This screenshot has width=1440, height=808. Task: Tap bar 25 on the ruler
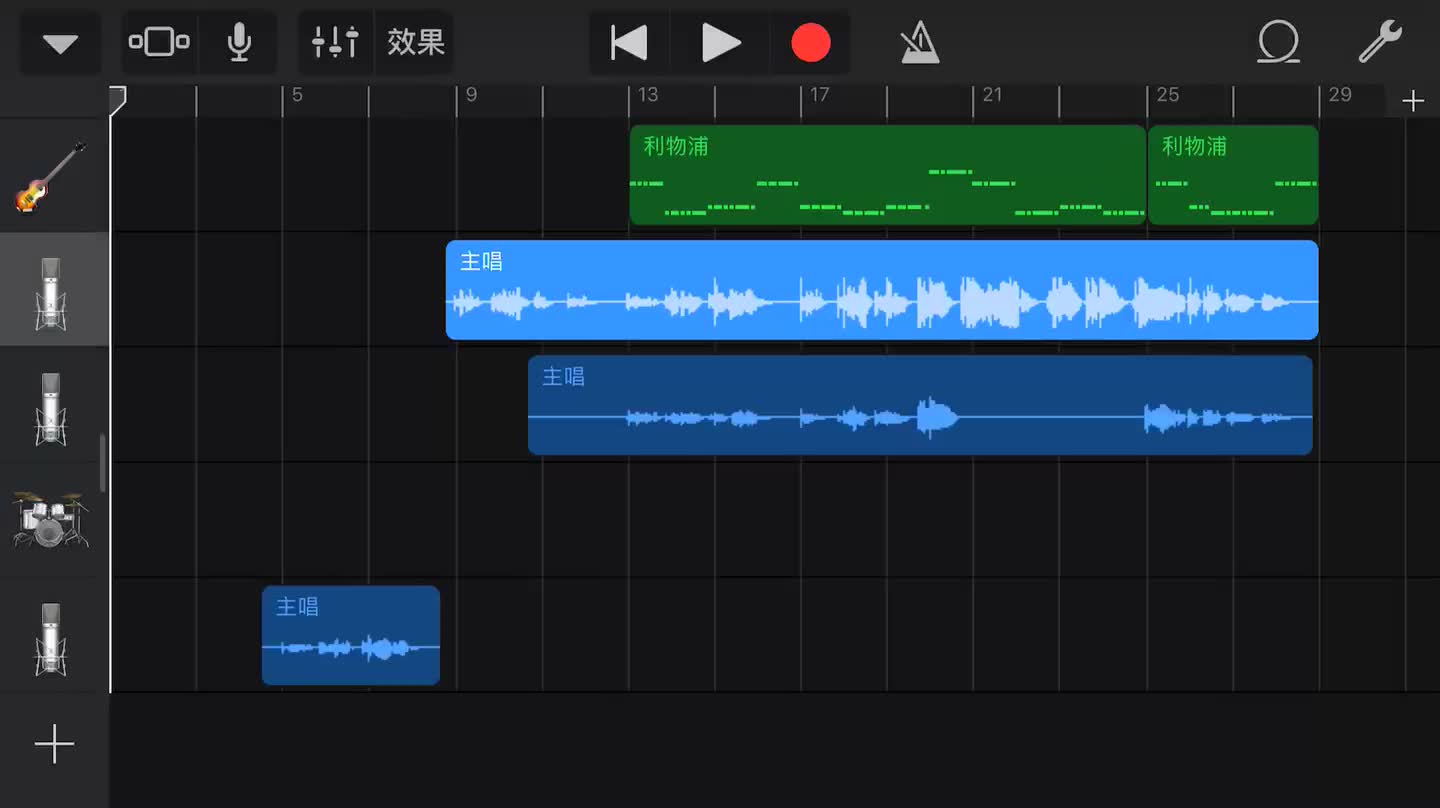[1167, 96]
